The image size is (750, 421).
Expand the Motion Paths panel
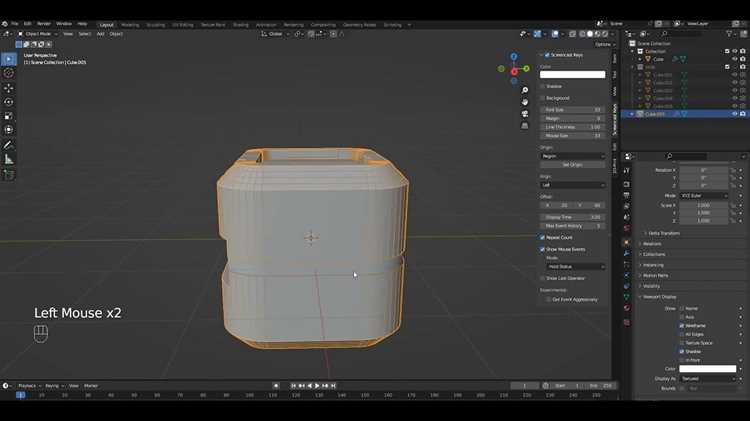[655, 276]
